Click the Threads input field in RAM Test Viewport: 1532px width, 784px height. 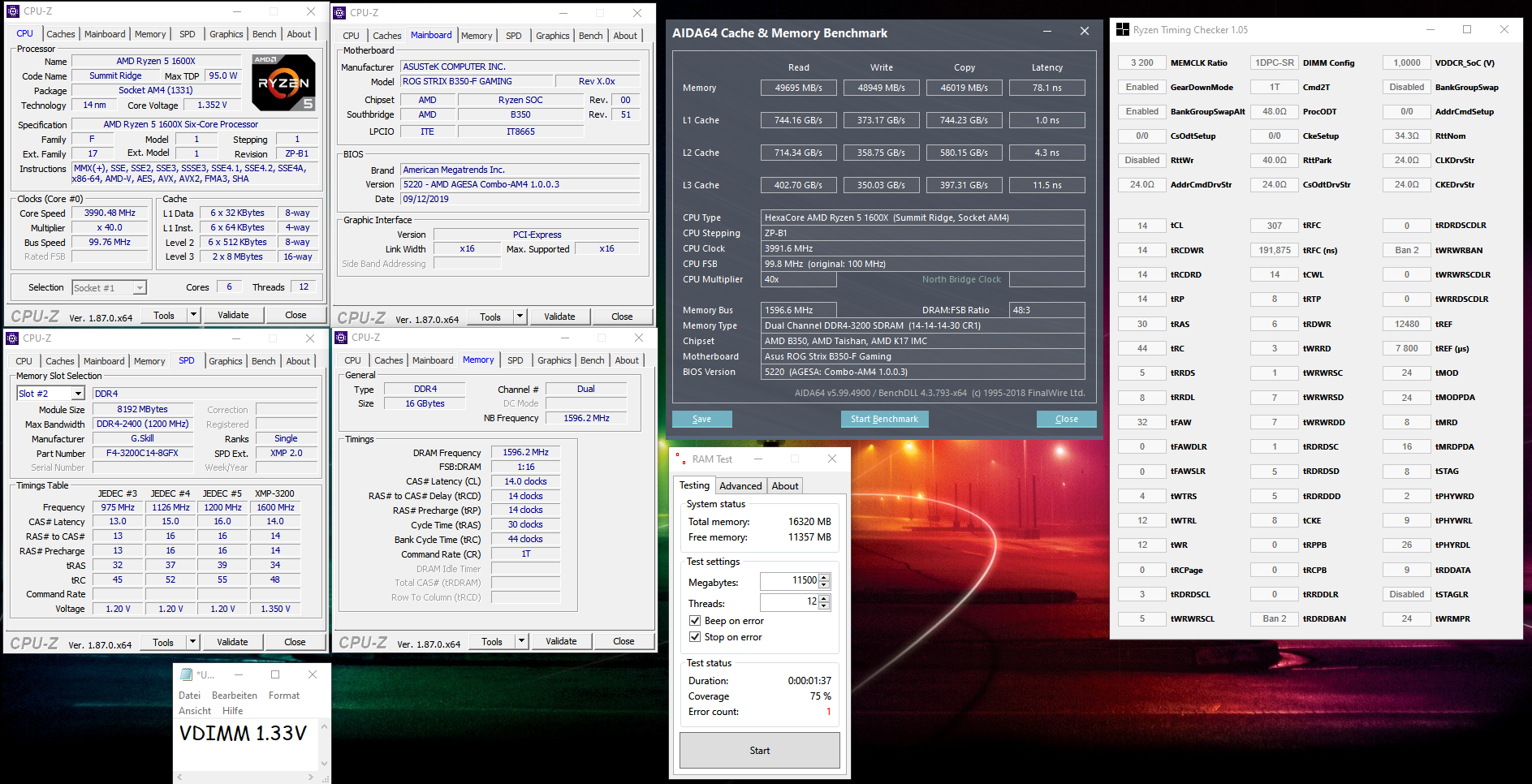(x=789, y=602)
